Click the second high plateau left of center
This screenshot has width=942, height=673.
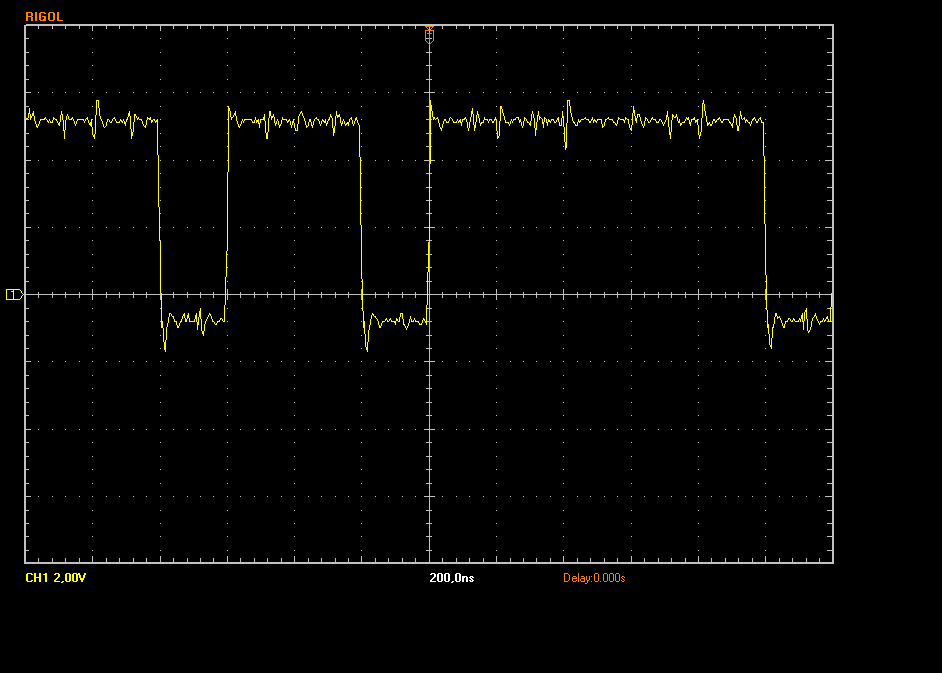point(294,121)
